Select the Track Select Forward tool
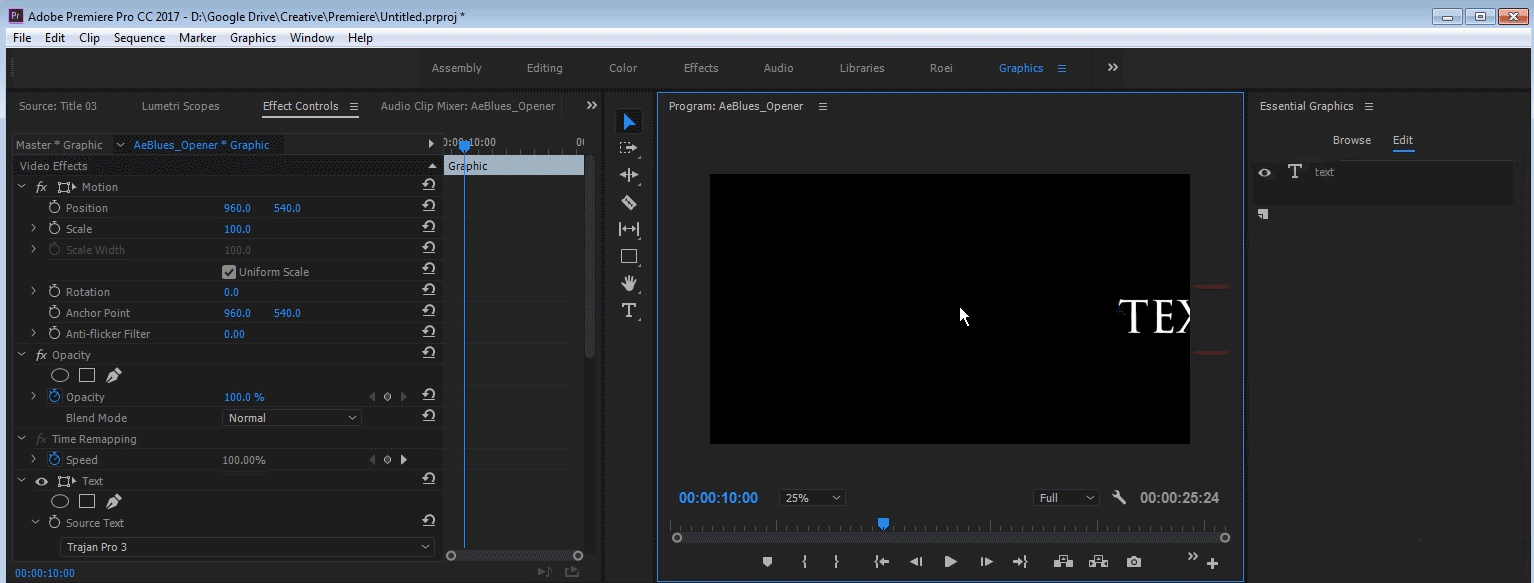 (629, 148)
